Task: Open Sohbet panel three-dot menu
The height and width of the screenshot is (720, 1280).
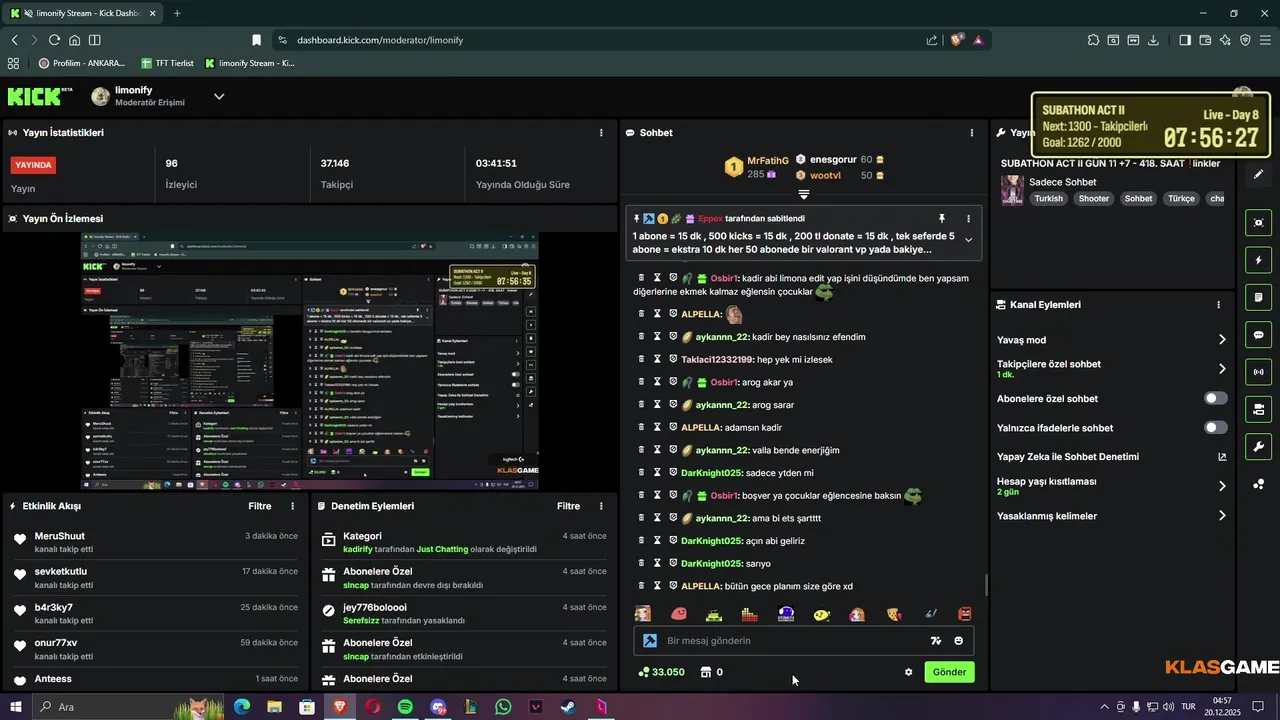Action: 972,132
